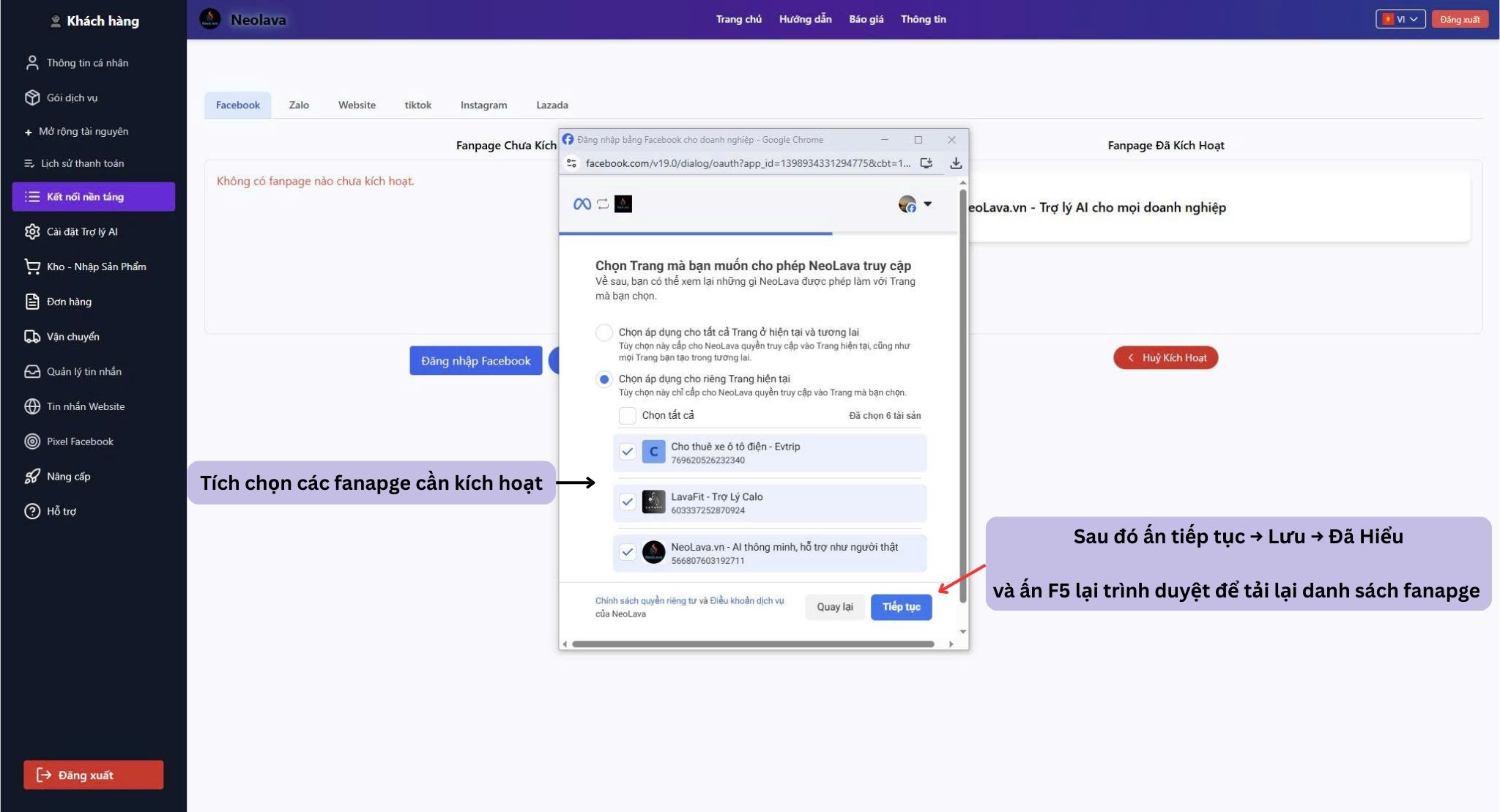Select the Pixel Facebook icon
Image resolution: width=1500 pixels, height=812 pixels.
coord(32,442)
